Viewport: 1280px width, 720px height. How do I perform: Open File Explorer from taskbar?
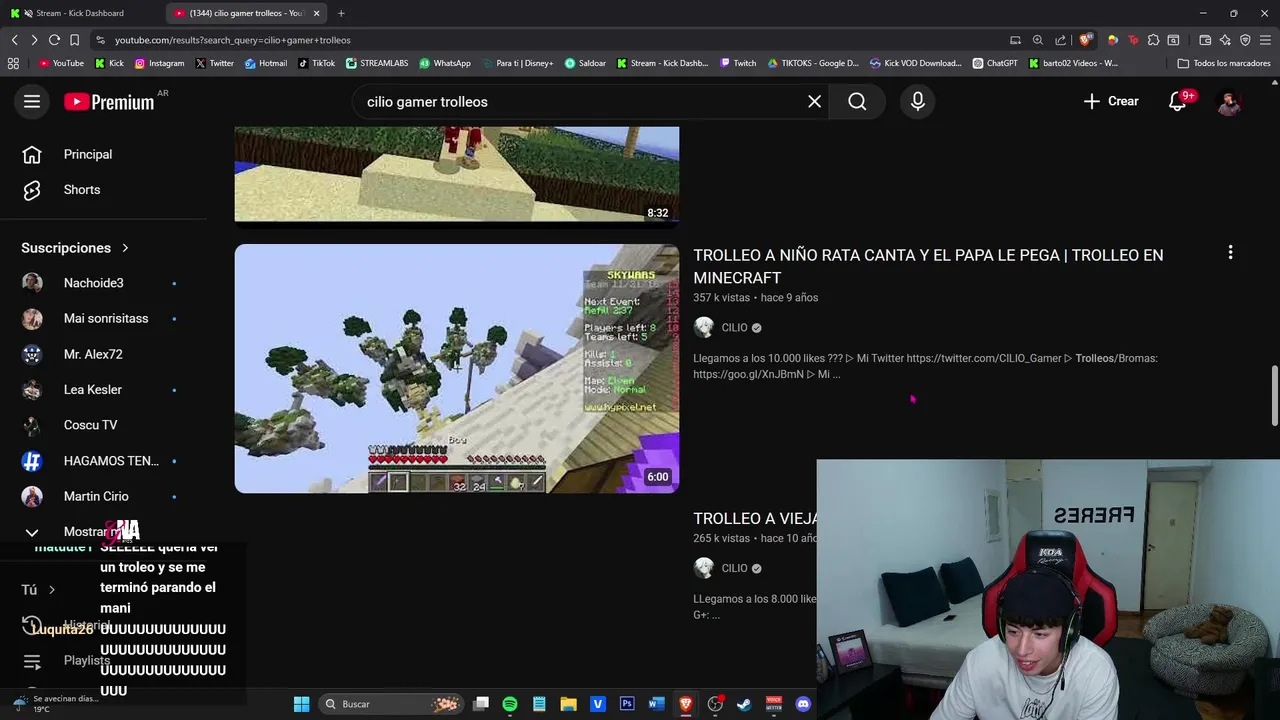pyautogui.click(x=568, y=704)
